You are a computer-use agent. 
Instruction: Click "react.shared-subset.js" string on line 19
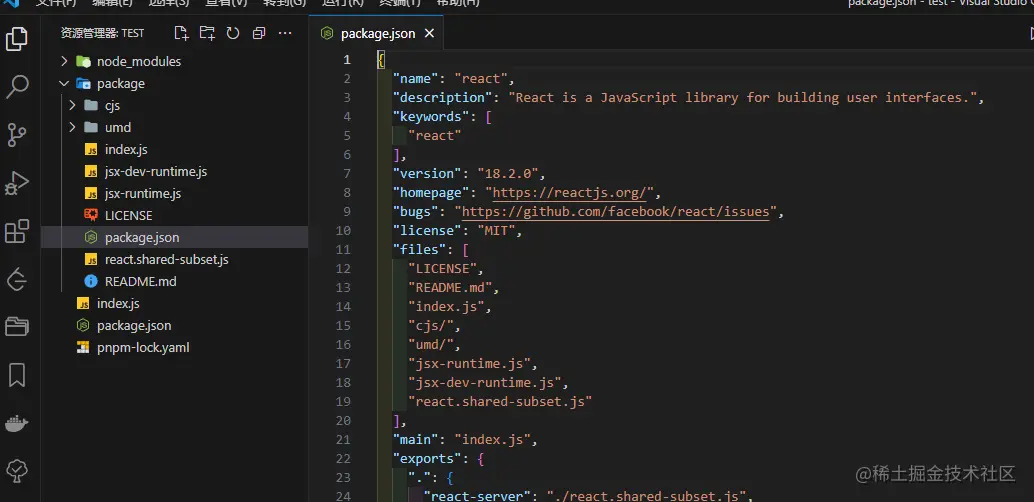pos(500,402)
